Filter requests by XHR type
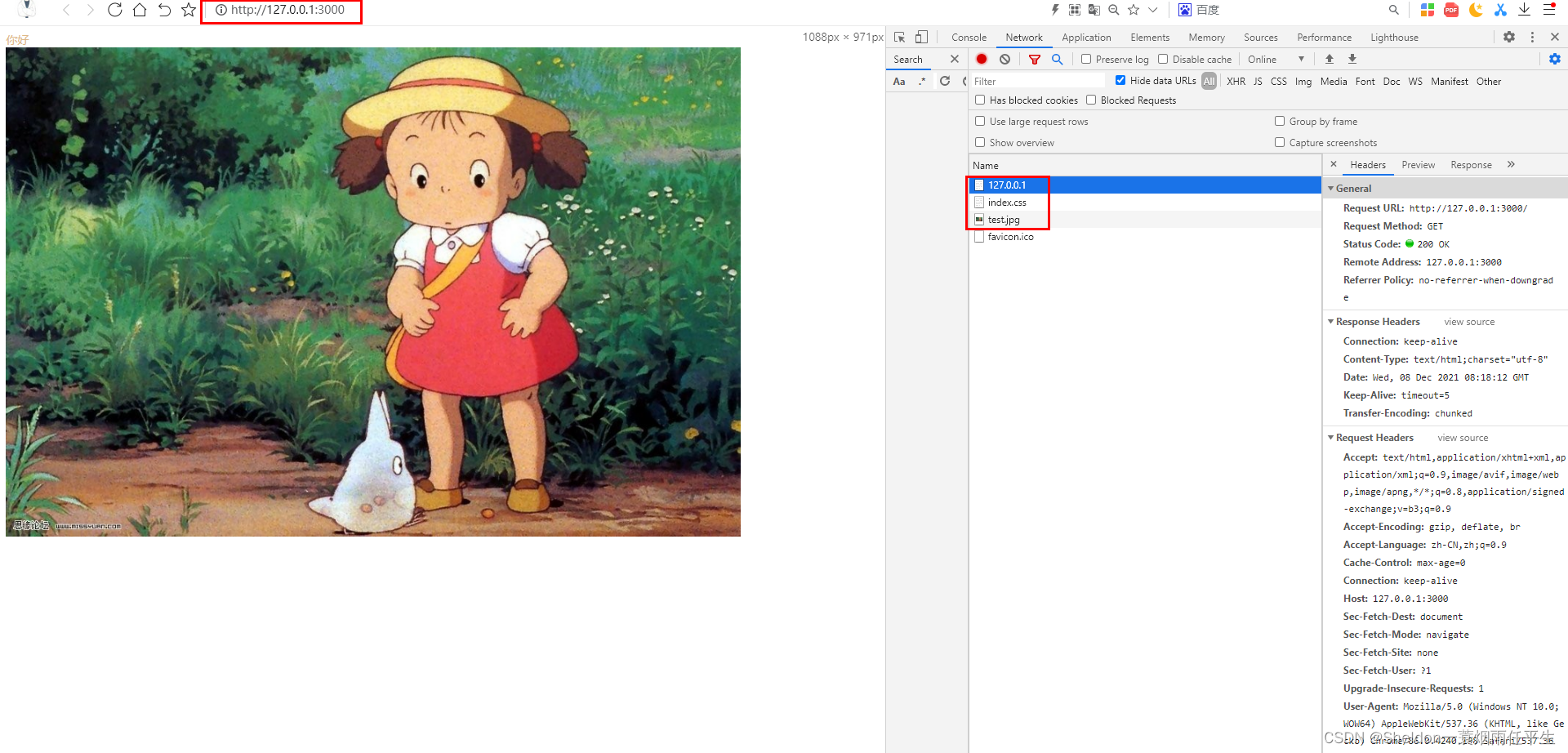1568x753 pixels. pos(1236,81)
